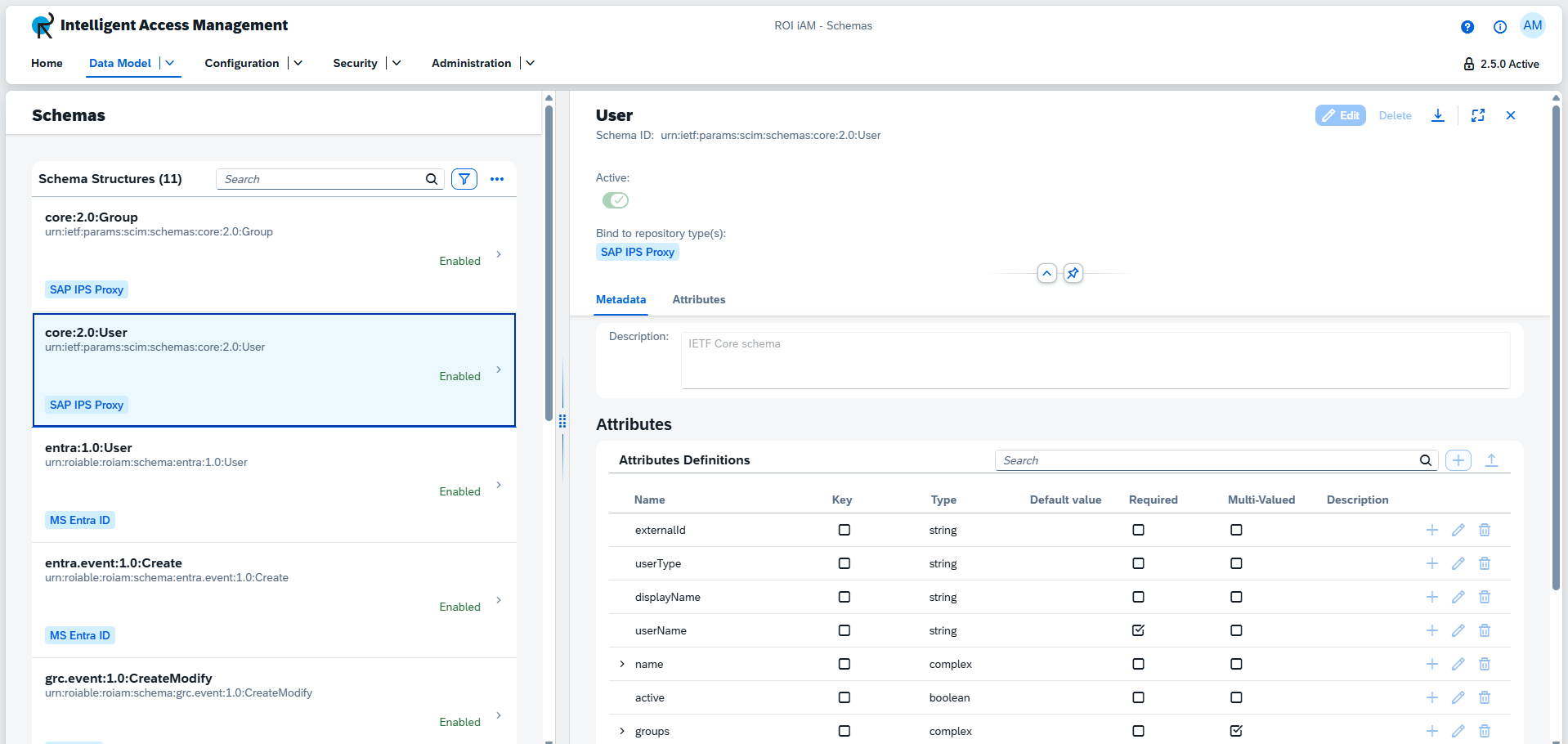Enter full screen mode for User panel
1568x744 pixels.
1478,115
